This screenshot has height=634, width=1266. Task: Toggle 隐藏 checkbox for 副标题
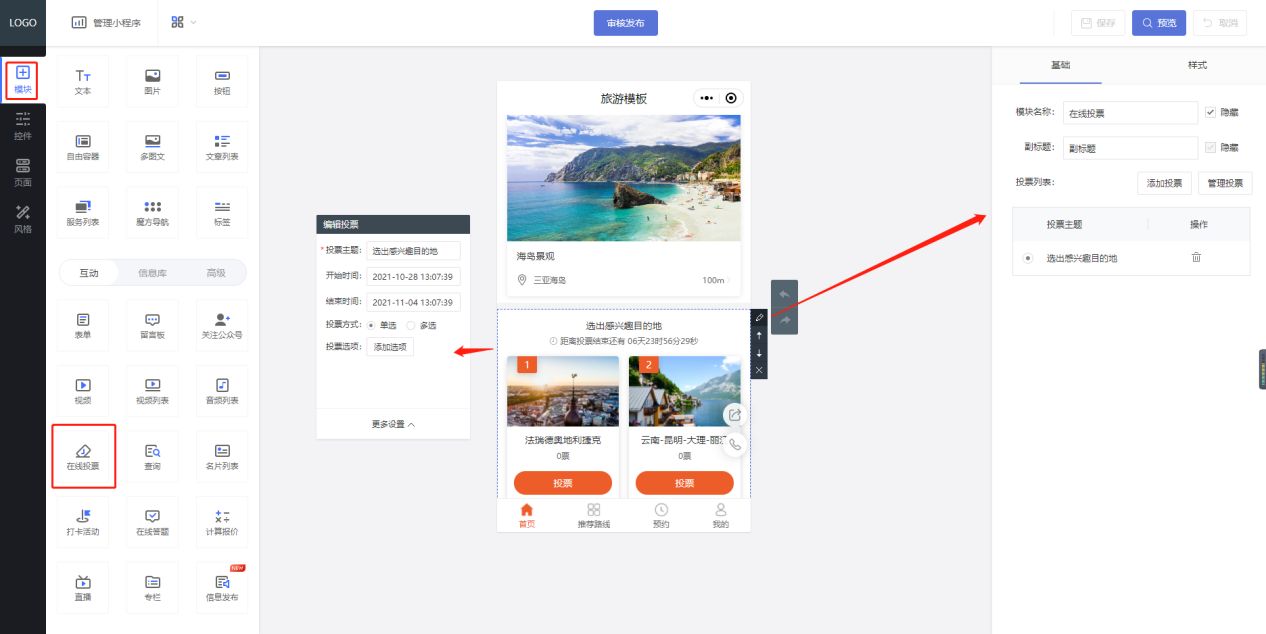(1210, 147)
